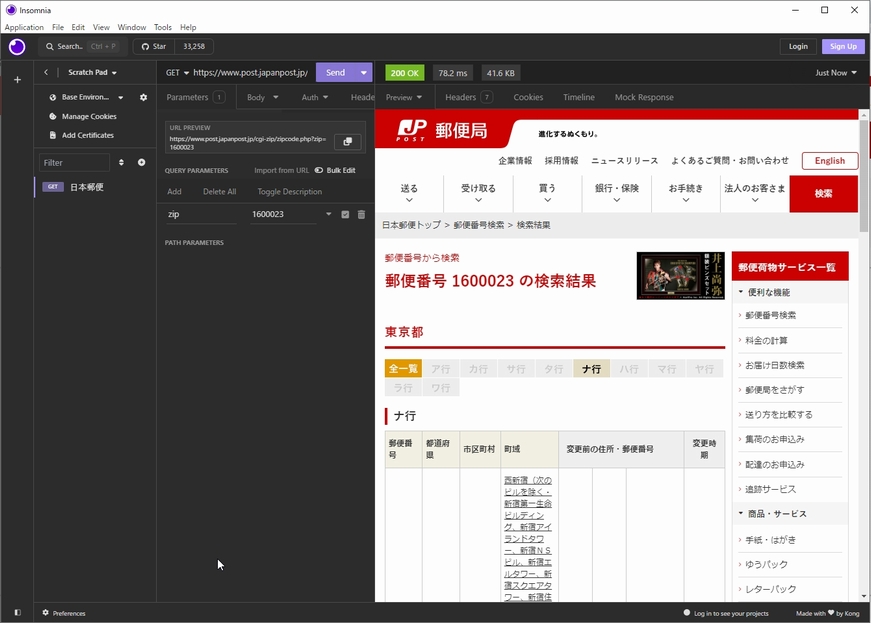The width and height of the screenshot is (871, 623).
Task: Click the ナ行 index tab
Action: pos(591,369)
